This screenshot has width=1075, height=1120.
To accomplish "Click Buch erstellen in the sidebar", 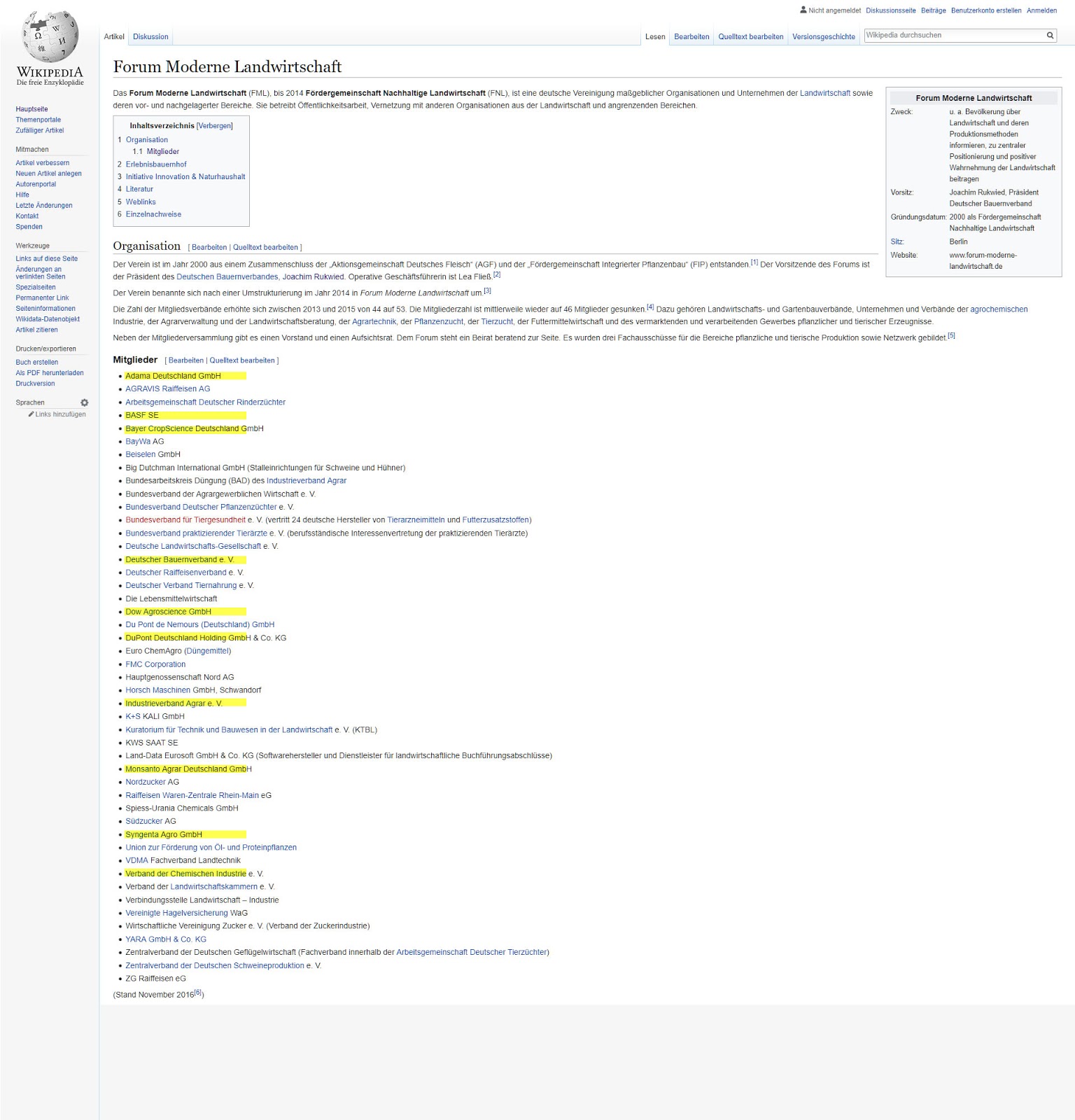I will (37, 363).
